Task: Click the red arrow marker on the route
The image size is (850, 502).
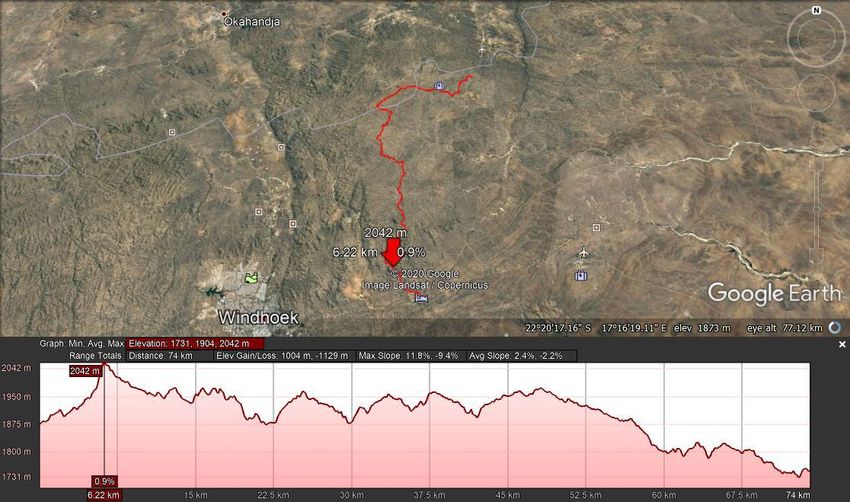Action: (x=392, y=252)
